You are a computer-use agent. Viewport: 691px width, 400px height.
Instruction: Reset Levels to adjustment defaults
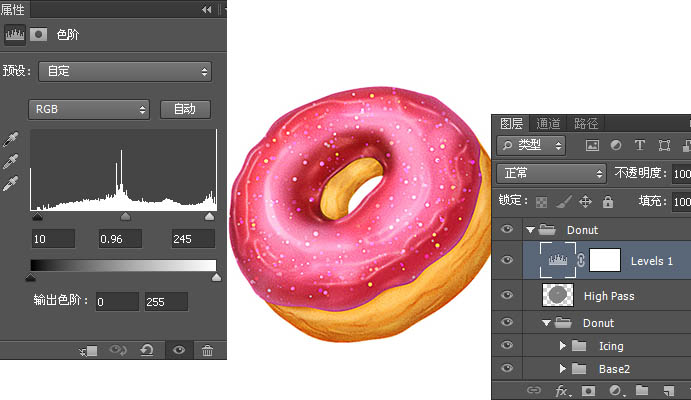(x=147, y=350)
